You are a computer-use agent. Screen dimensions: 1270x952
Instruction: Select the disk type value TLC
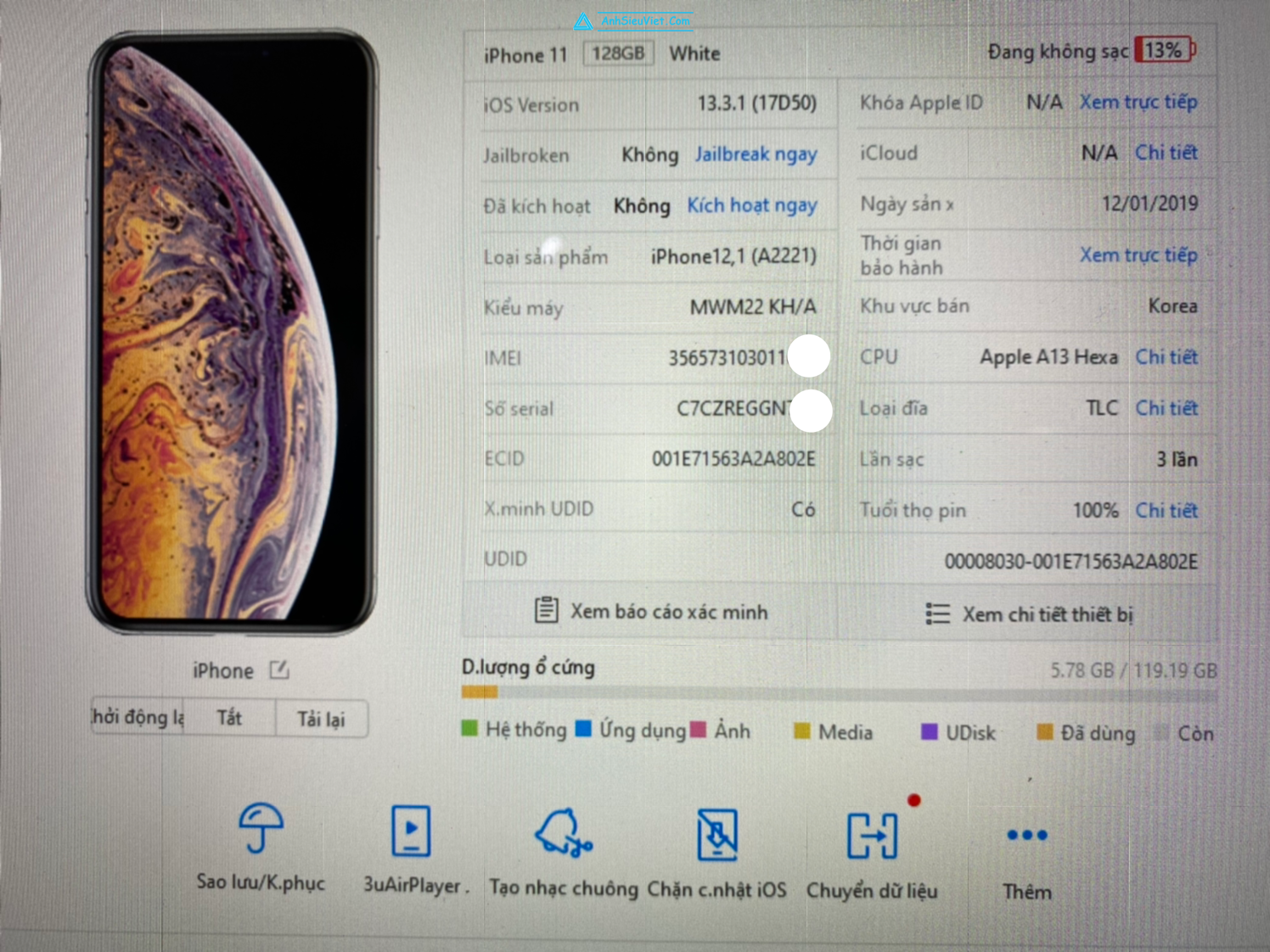pyautogui.click(x=1102, y=408)
